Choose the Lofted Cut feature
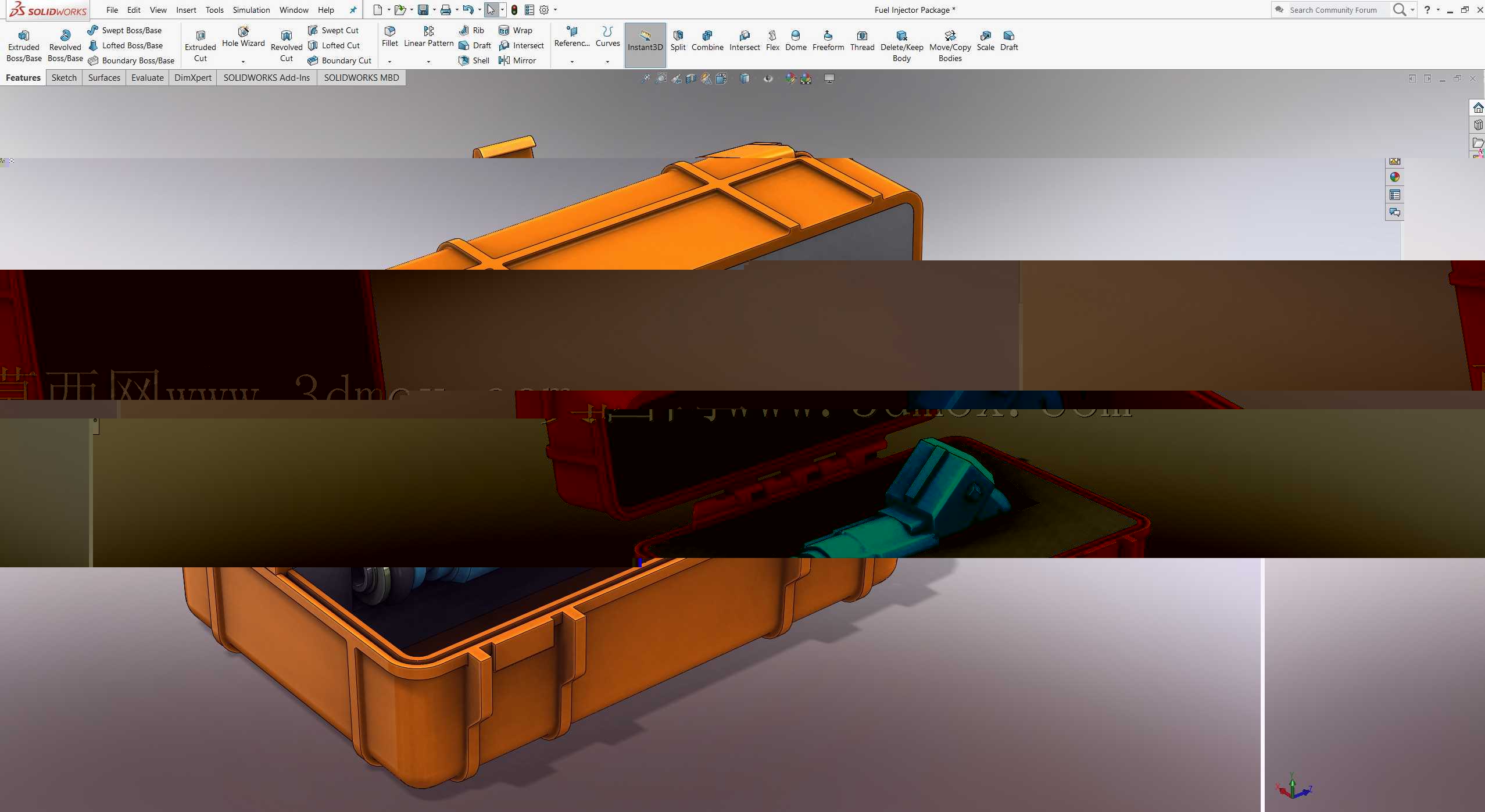 tap(334, 45)
